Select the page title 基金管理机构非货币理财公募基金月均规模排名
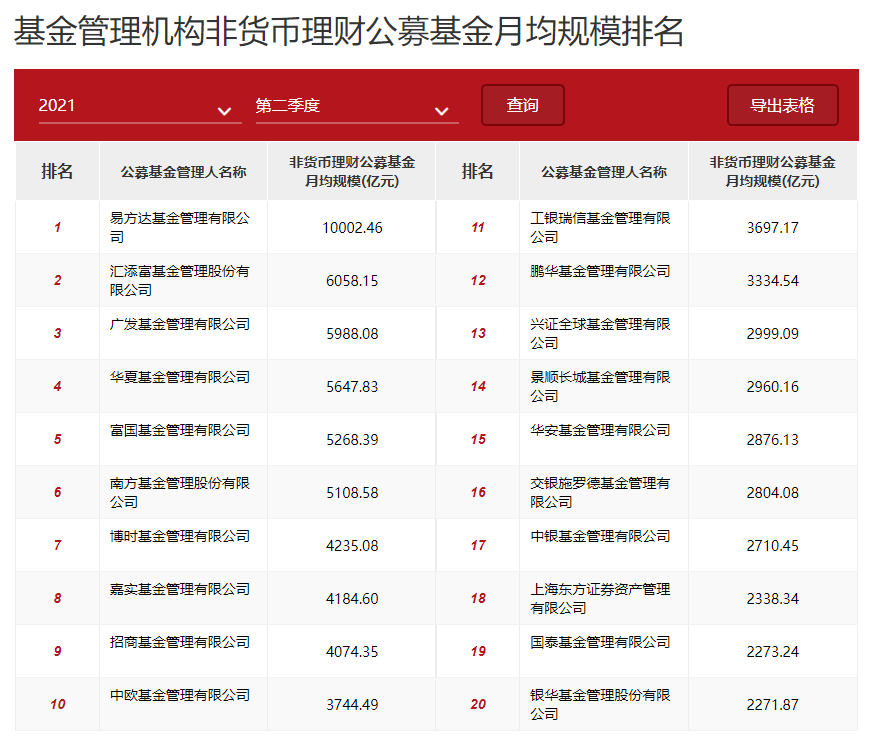Viewport: 873px width, 737px height. 349,31
